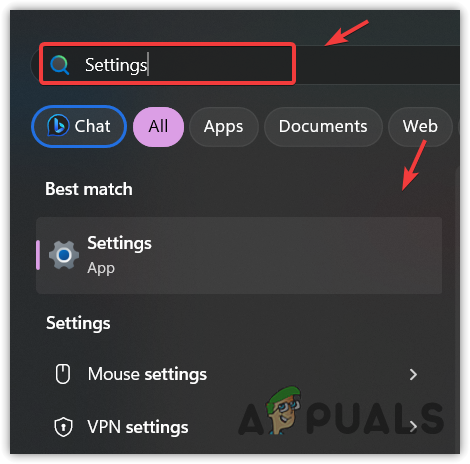
Task: Expand Mouse settings chevron arrow
Action: click(413, 374)
